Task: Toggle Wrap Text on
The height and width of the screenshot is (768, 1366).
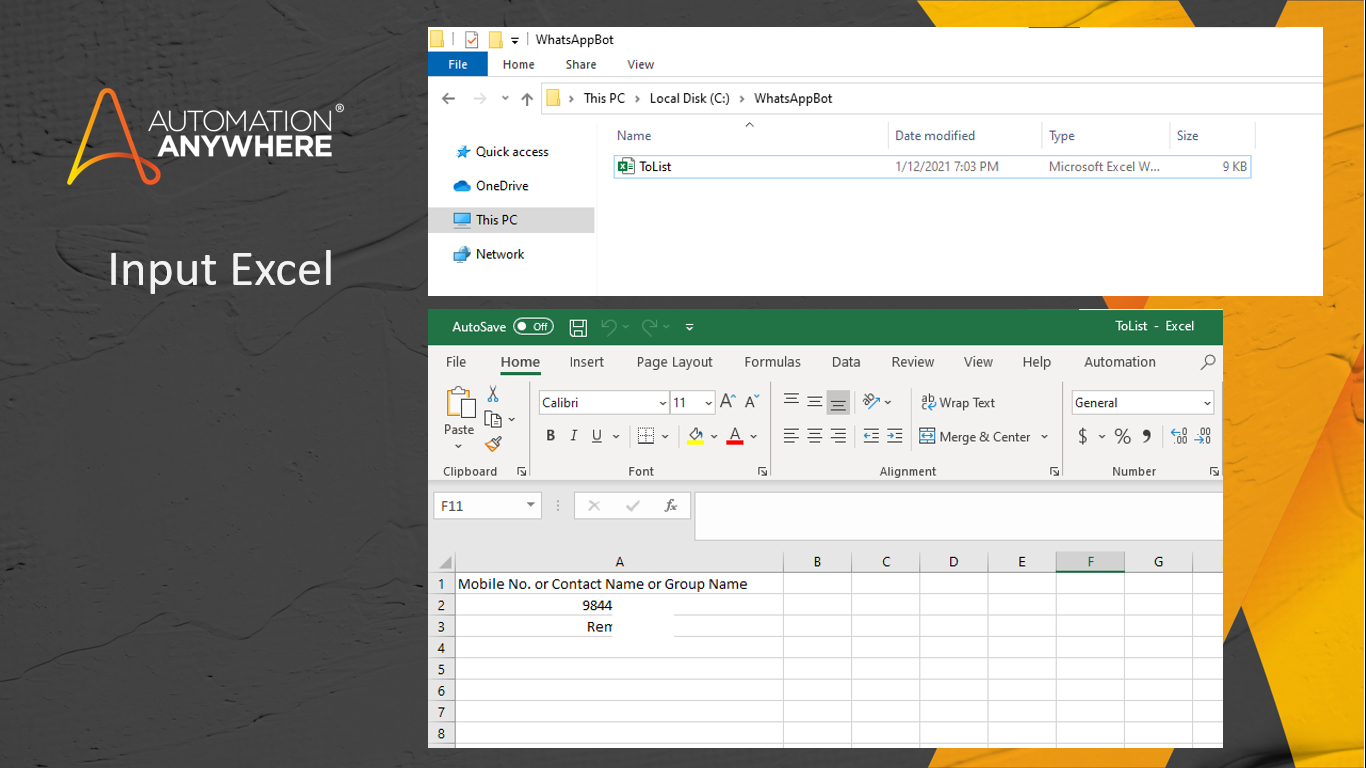Action: tap(957, 403)
